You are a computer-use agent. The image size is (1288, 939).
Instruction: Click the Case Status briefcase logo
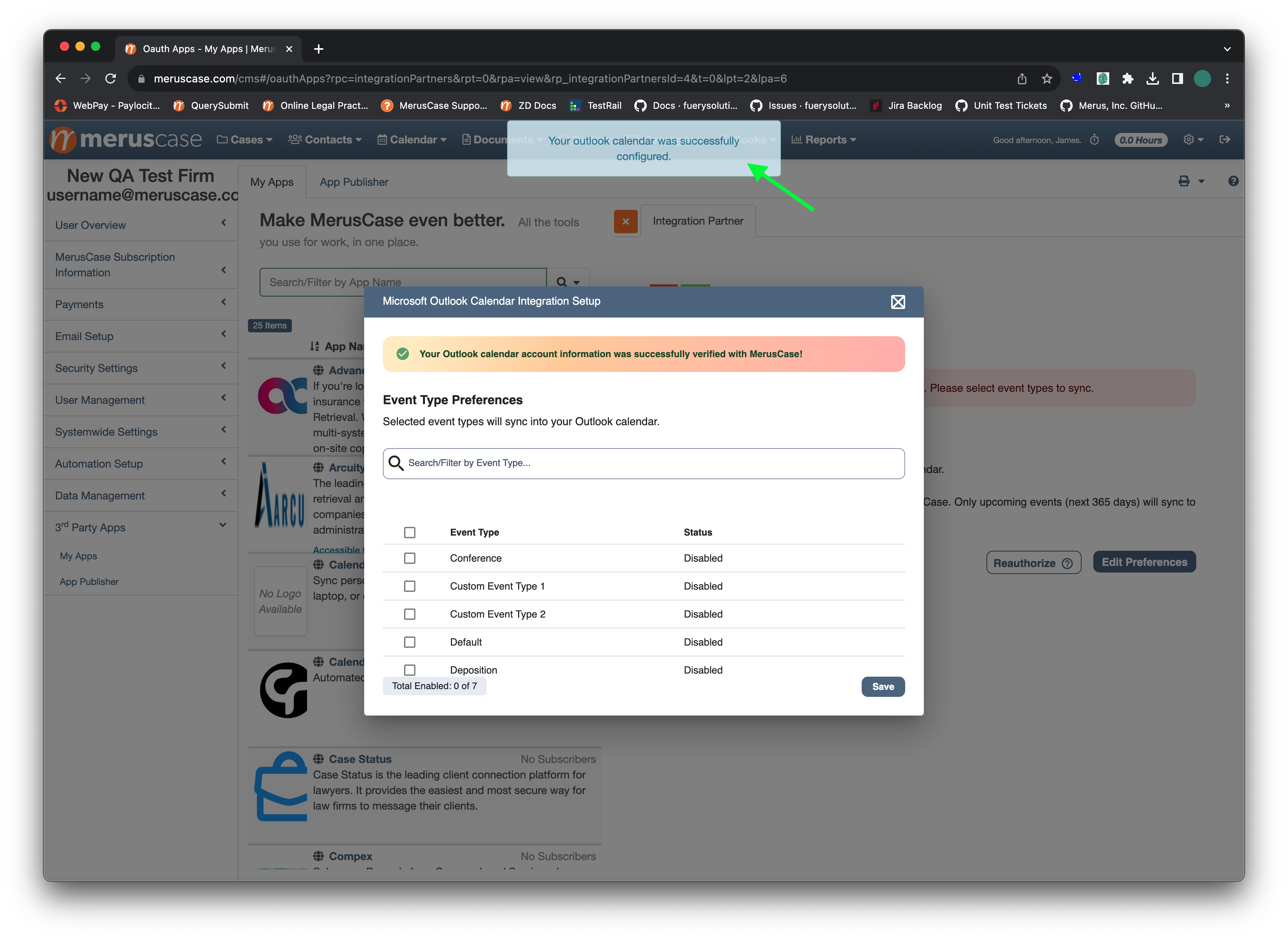[x=281, y=786]
